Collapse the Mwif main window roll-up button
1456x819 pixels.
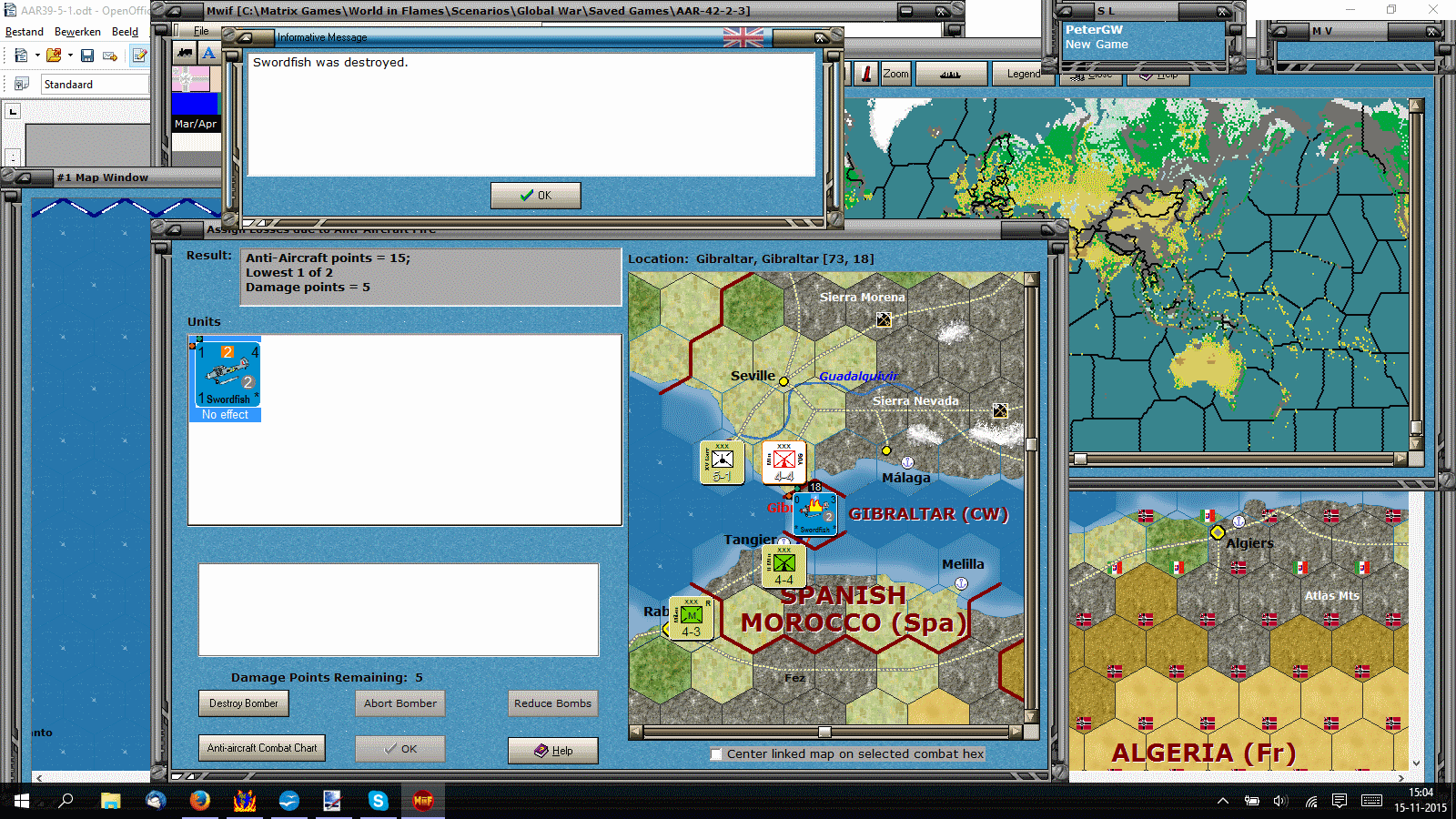pos(172,11)
